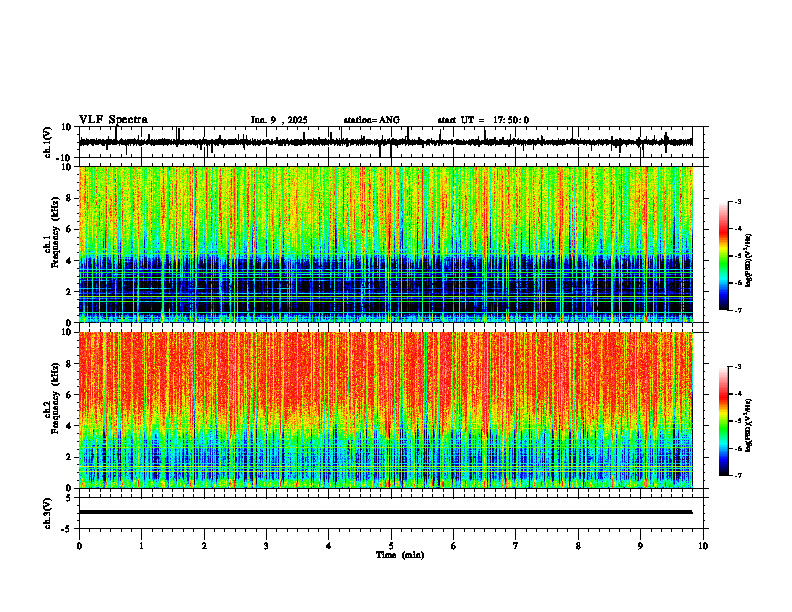
Task: Click the "8" minute tick on the time axis
Action: (x=578, y=546)
